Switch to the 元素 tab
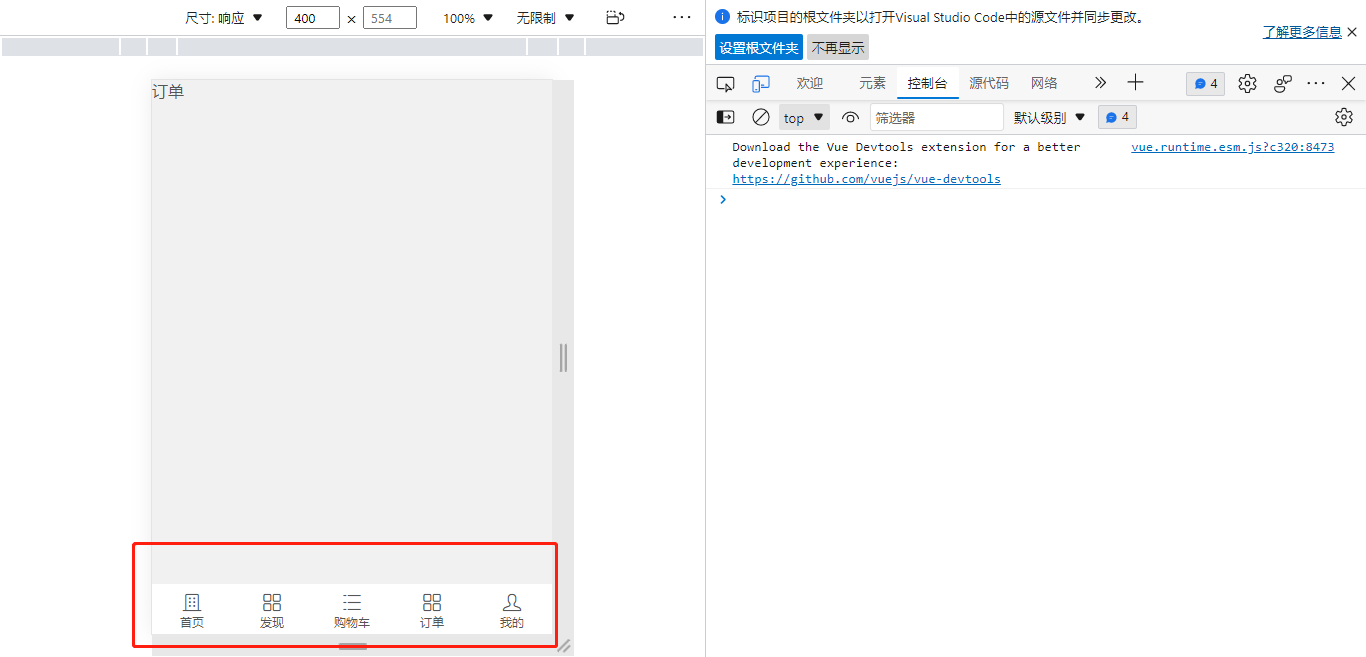Image resolution: width=1366 pixels, height=657 pixels. (x=872, y=84)
